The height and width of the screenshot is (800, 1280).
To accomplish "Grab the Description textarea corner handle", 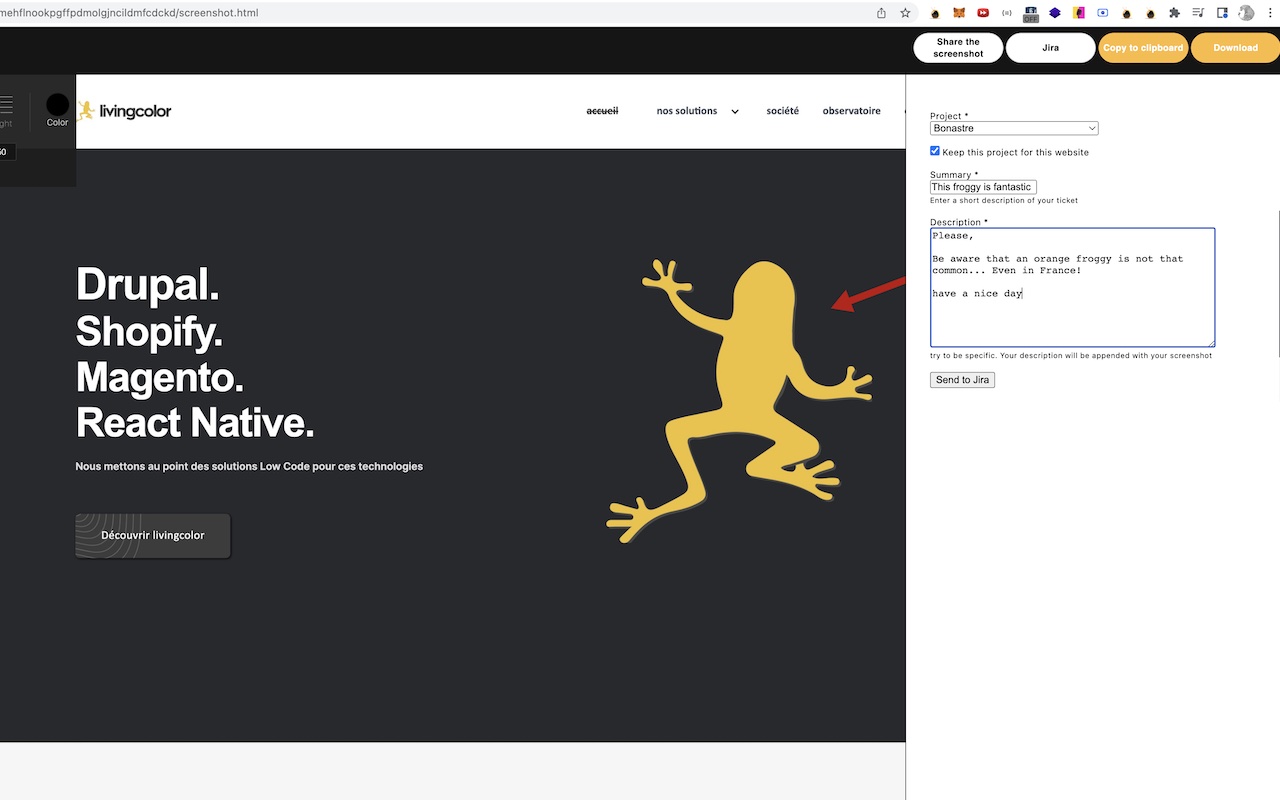I will [x=1210, y=343].
